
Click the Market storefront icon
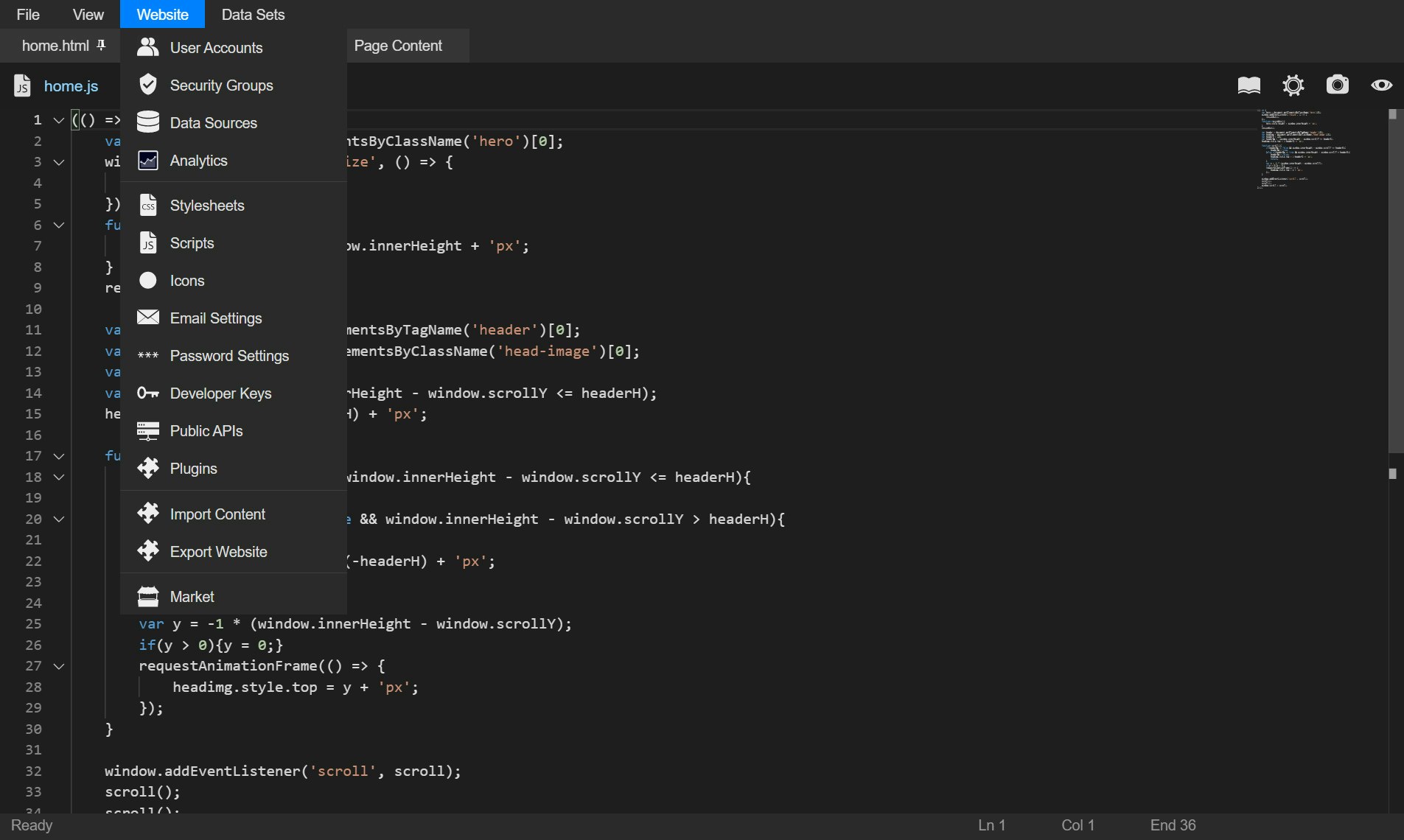tap(148, 596)
